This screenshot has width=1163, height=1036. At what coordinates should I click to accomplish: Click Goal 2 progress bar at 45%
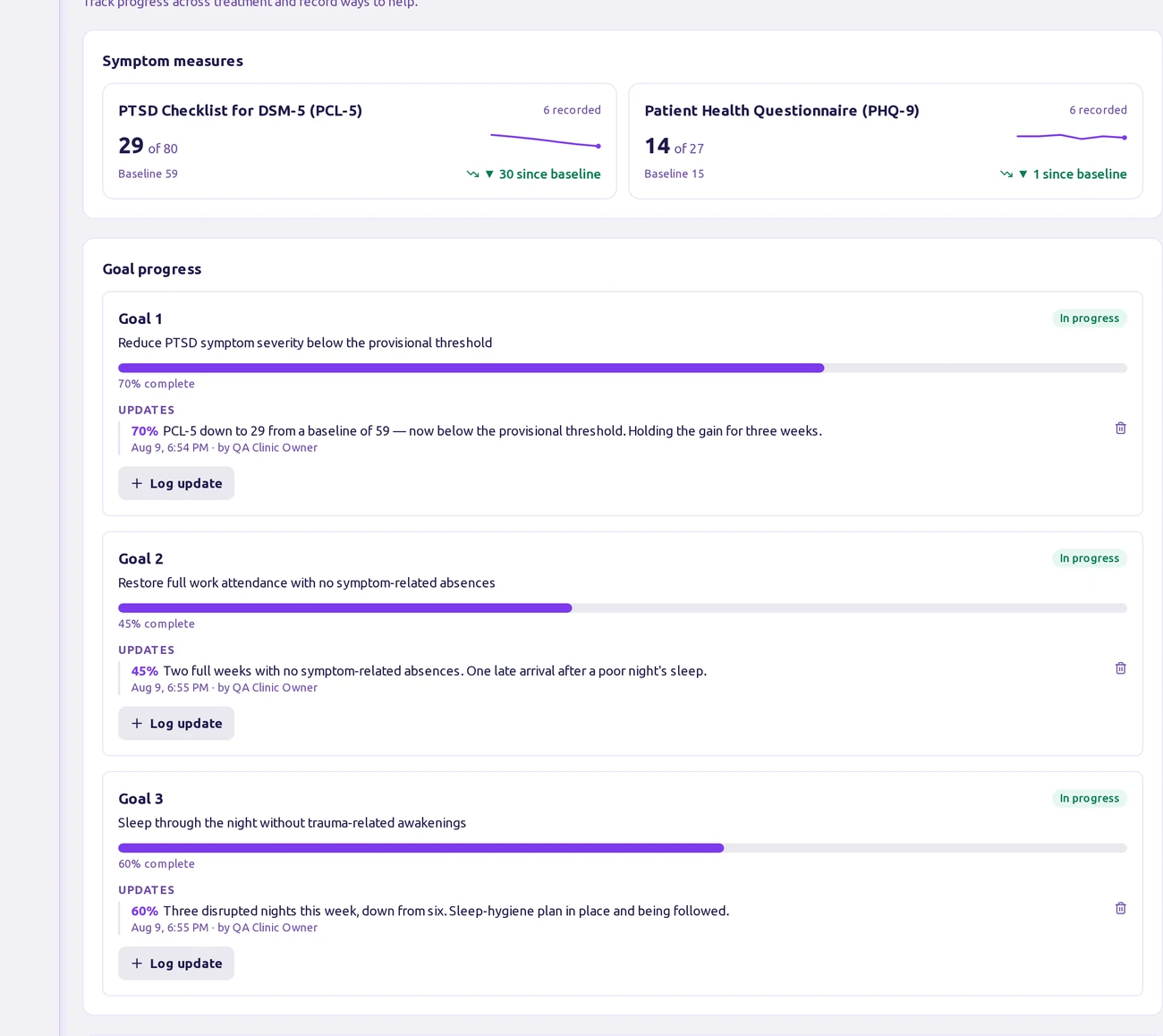[x=623, y=608]
